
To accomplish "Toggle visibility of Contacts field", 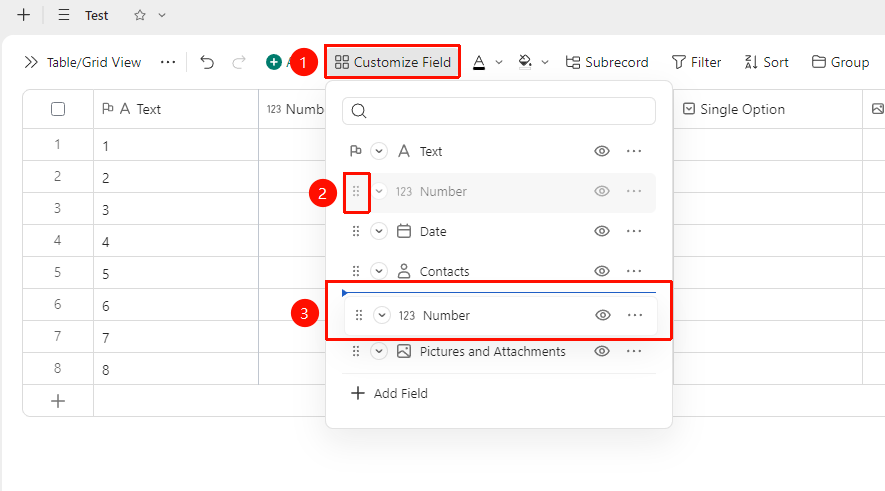I will point(602,271).
